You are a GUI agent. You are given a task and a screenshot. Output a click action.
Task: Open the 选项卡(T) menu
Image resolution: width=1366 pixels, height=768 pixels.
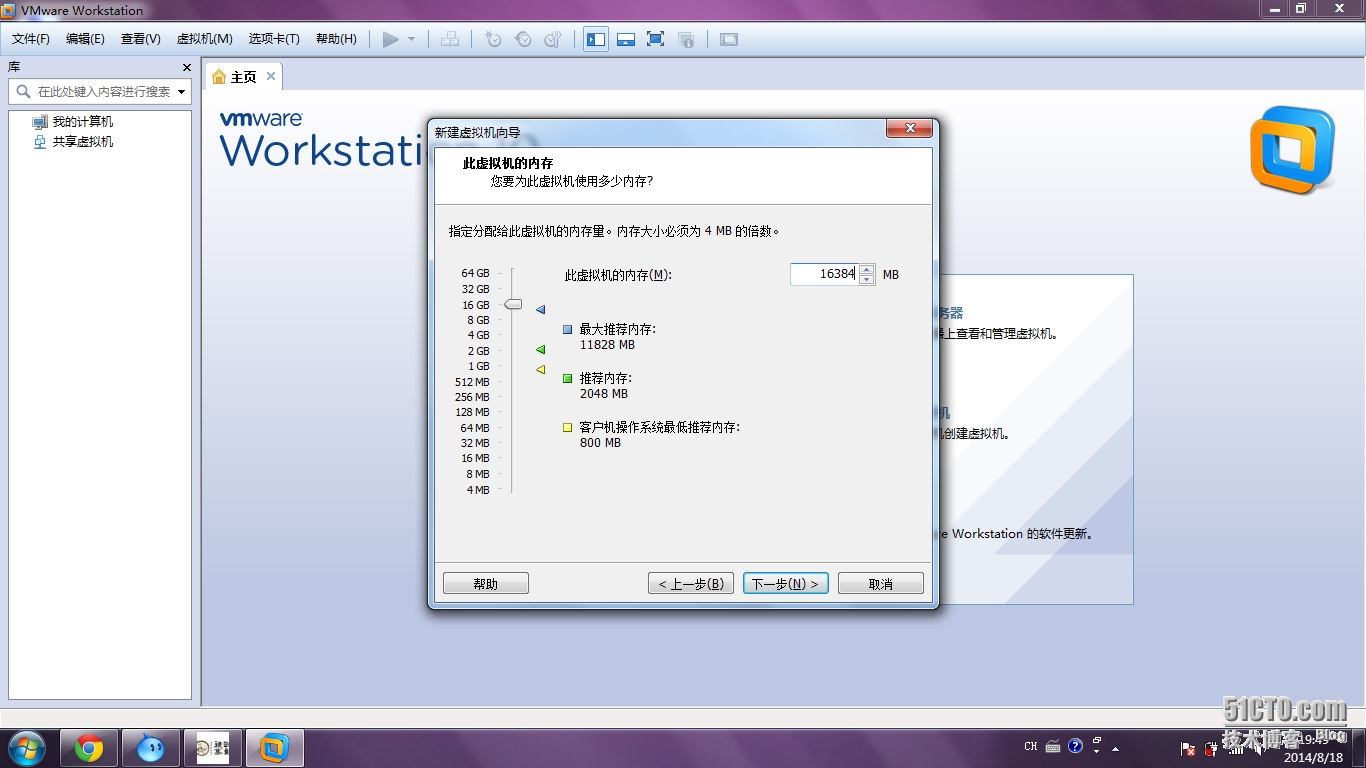tap(274, 39)
